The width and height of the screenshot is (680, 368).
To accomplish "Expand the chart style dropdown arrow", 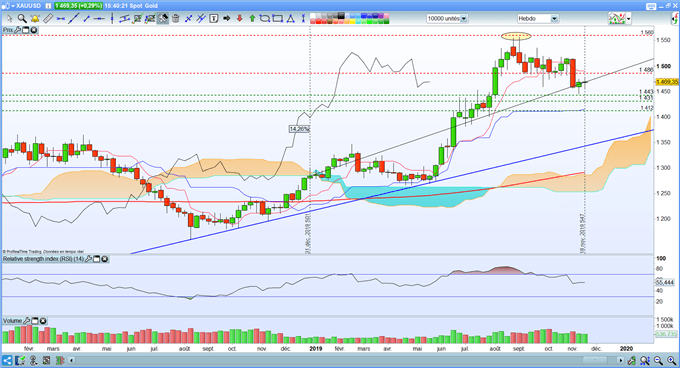I will pyautogui.click(x=628, y=19).
